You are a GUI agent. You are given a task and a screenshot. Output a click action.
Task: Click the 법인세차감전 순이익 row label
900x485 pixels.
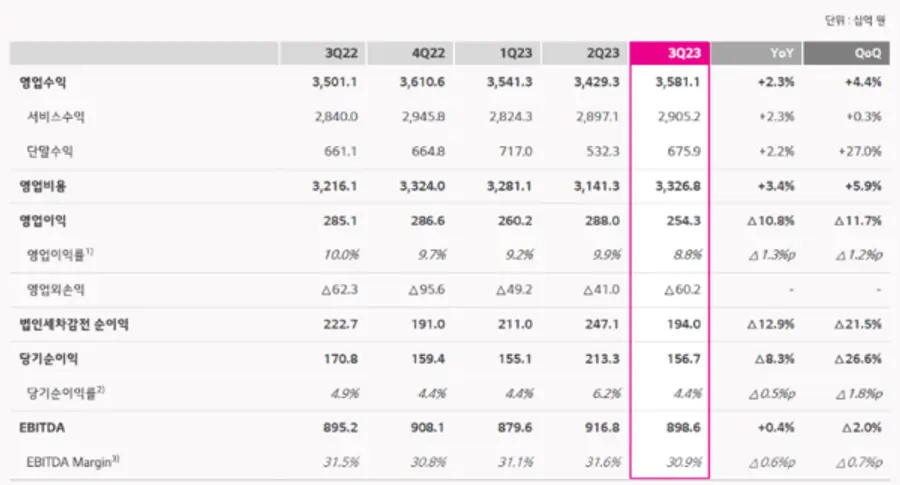coord(73,324)
